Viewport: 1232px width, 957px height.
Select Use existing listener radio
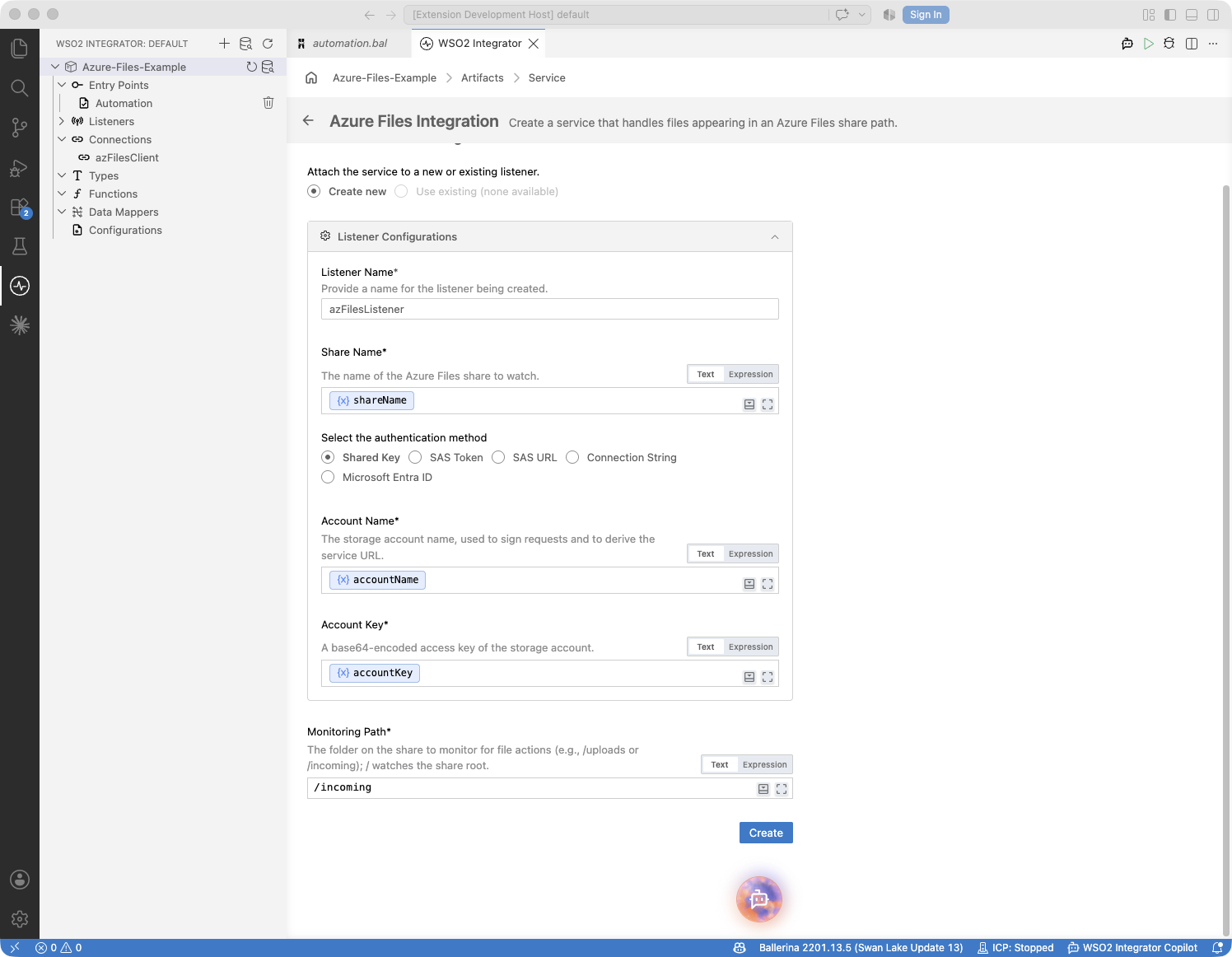[401, 191]
